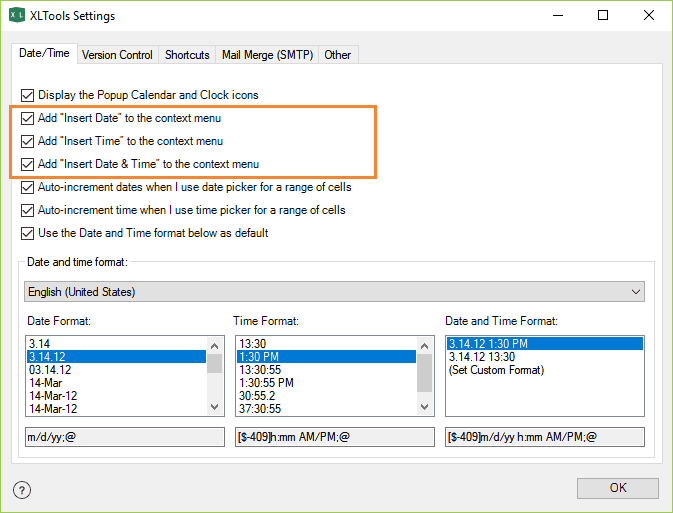Viewport: 673px width, 513px height.
Task: Select "14-Mar" in the Date Format list
Action: pyautogui.click(x=116, y=383)
